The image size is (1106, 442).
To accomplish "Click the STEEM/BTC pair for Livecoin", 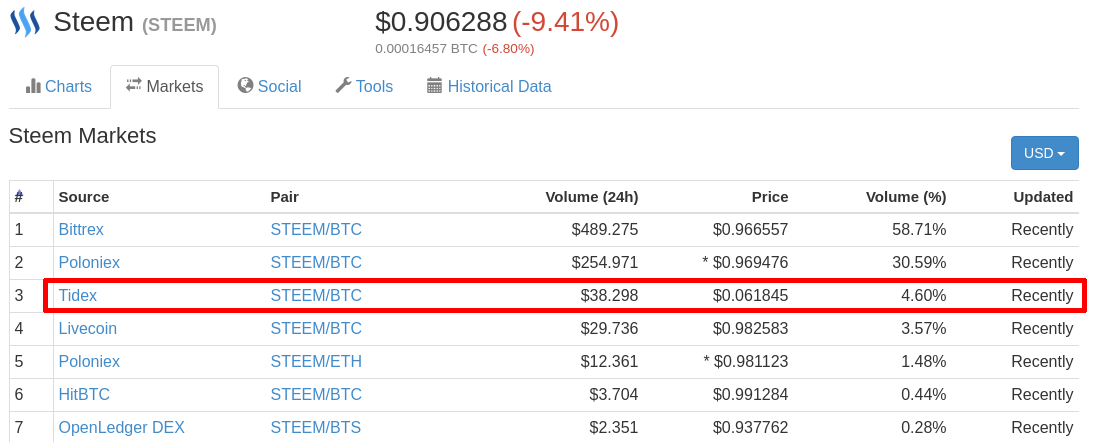I will pos(316,329).
